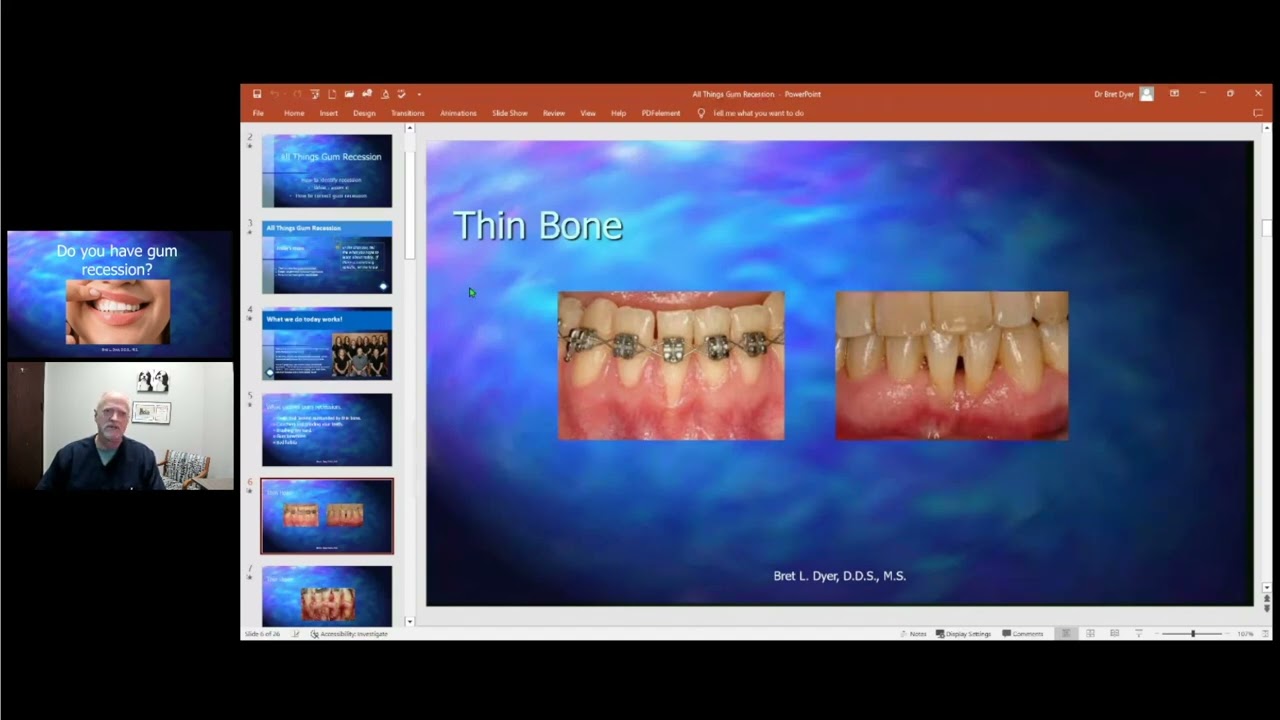Click the Save icon in title bar

(x=257, y=94)
